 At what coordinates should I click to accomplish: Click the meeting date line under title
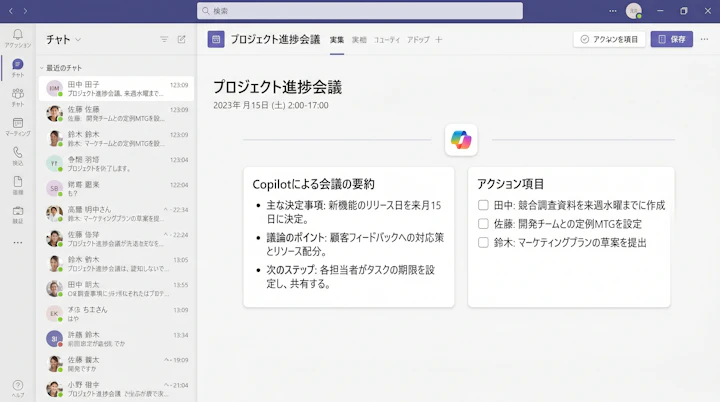pos(270,105)
